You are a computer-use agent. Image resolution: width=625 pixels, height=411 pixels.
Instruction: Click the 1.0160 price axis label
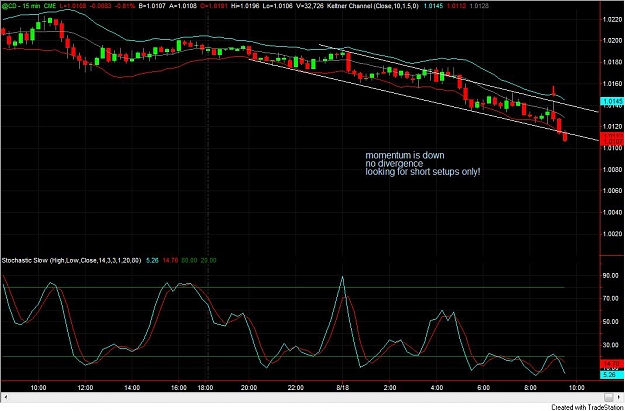pyautogui.click(x=613, y=84)
